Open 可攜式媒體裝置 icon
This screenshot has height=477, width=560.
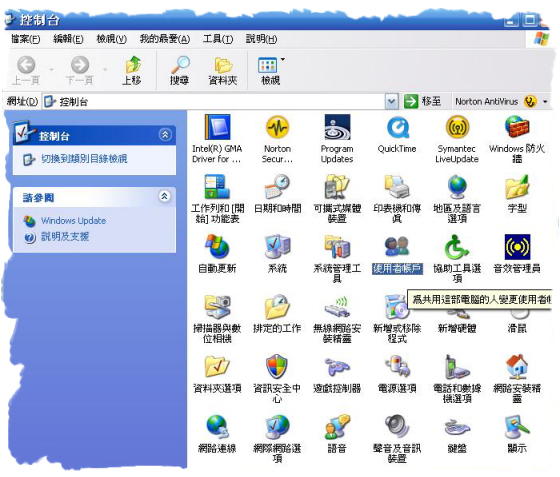pyautogui.click(x=337, y=186)
